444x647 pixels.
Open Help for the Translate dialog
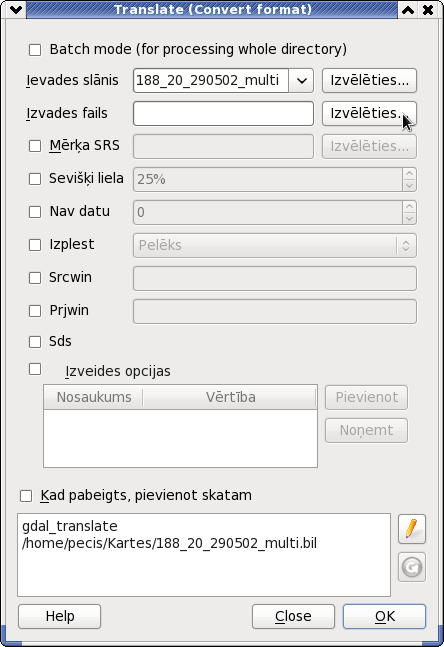pyautogui.click(x=59, y=616)
